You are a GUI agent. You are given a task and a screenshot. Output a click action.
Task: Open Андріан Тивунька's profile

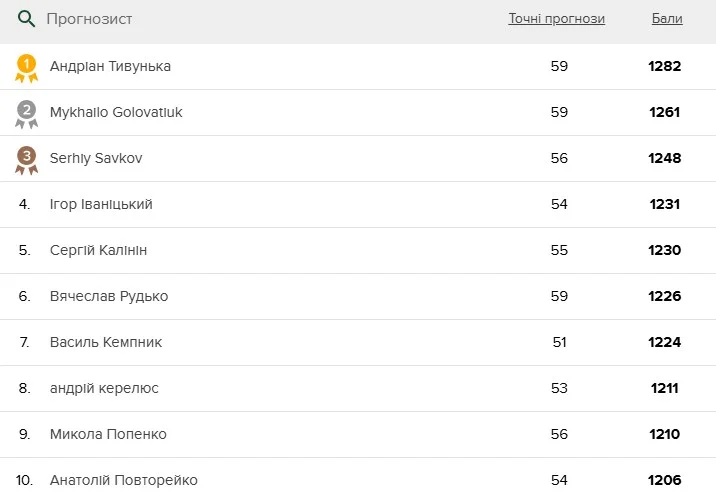tap(110, 66)
